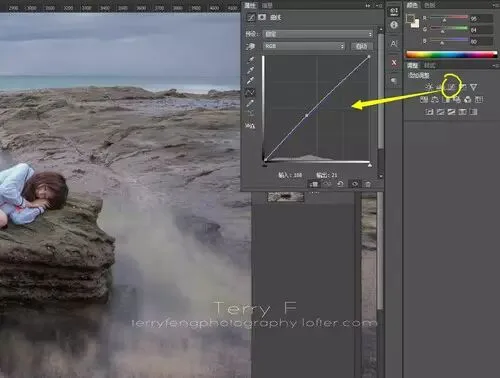Viewport: 500px width, 378px height.
Task: Switch to the Color tab
Action: [x=412, y=5]
